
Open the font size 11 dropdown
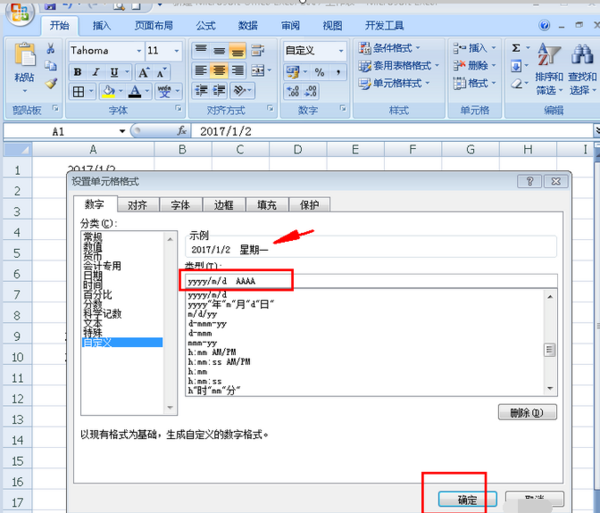[x=176, y=51]
